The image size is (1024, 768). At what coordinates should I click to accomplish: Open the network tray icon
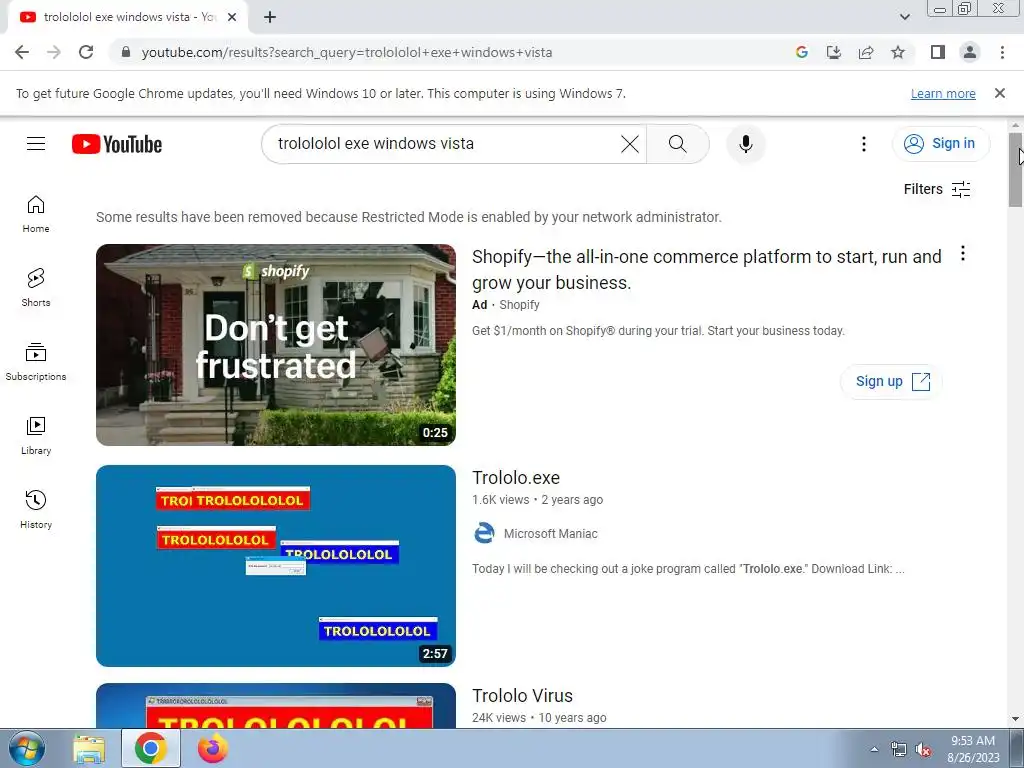click(899, 750)
